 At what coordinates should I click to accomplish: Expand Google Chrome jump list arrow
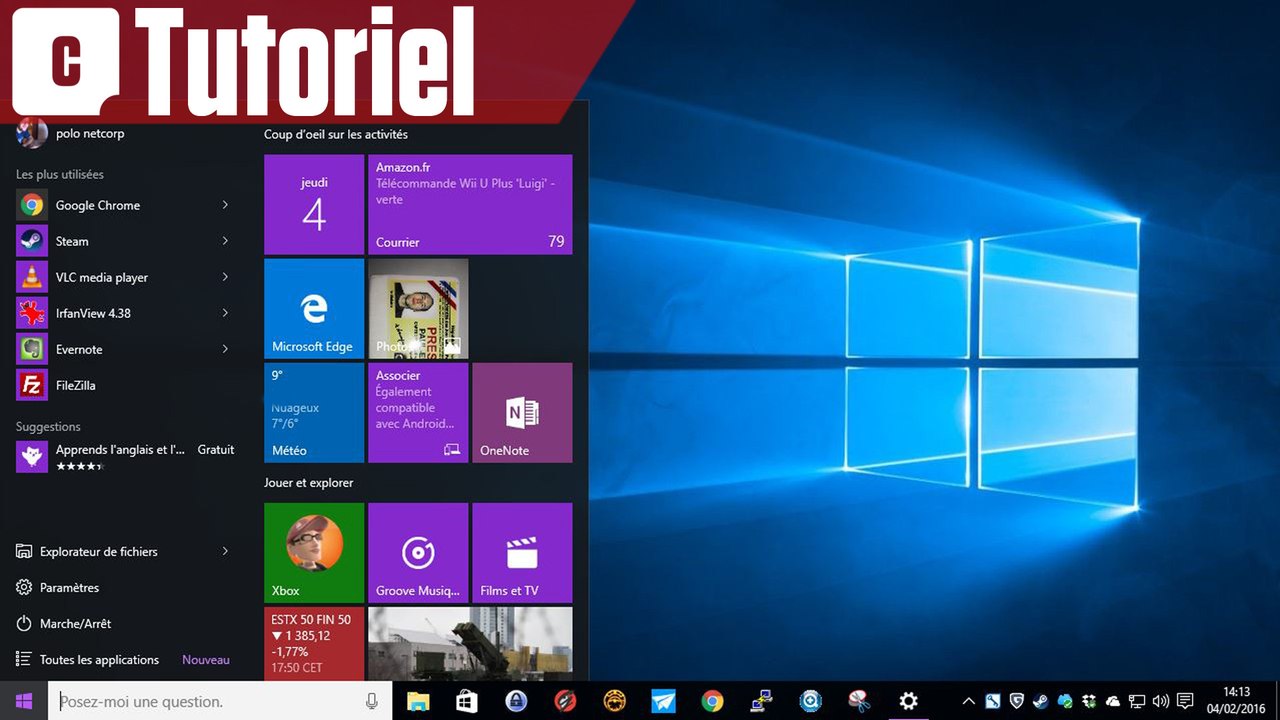225,205
